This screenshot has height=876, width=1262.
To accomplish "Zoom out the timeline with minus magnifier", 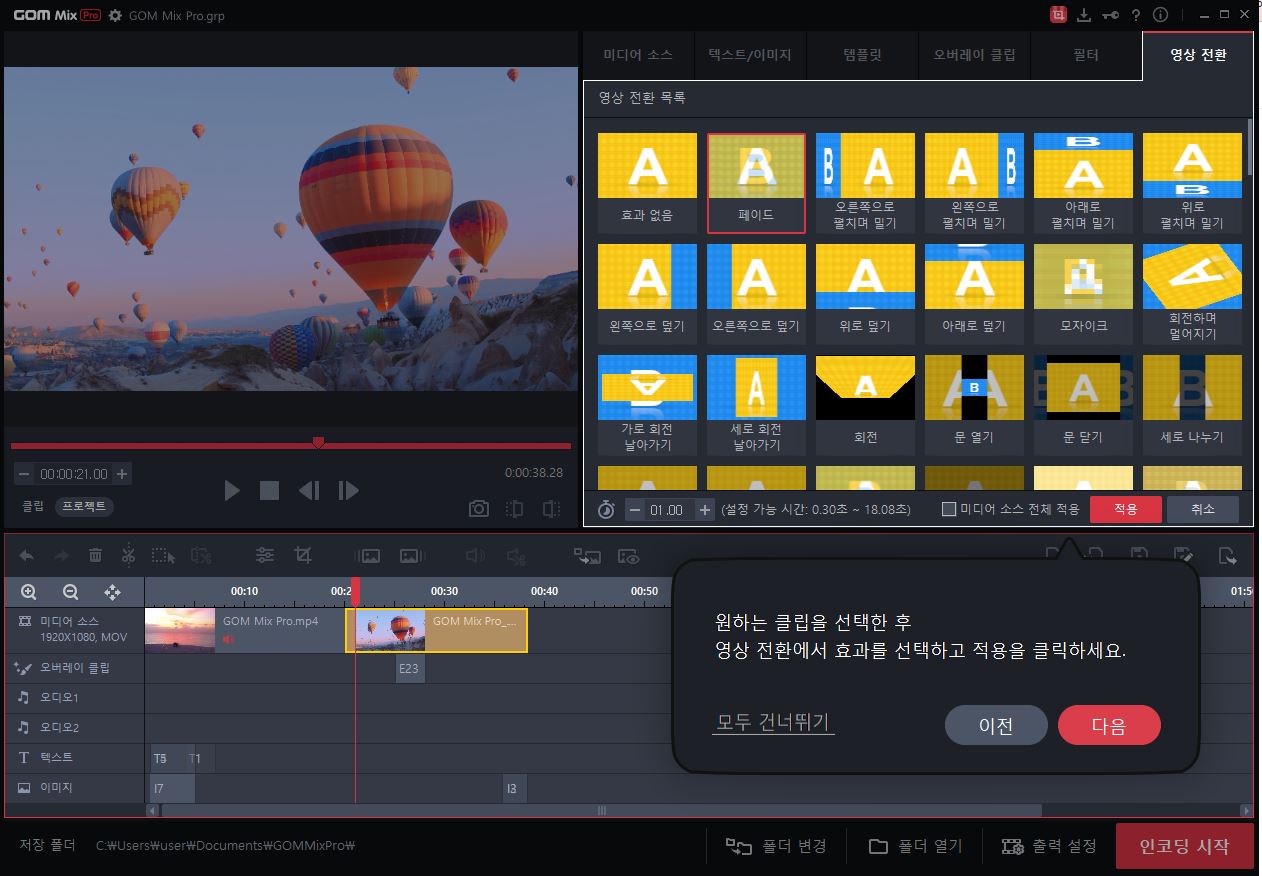I will point(70,592).
